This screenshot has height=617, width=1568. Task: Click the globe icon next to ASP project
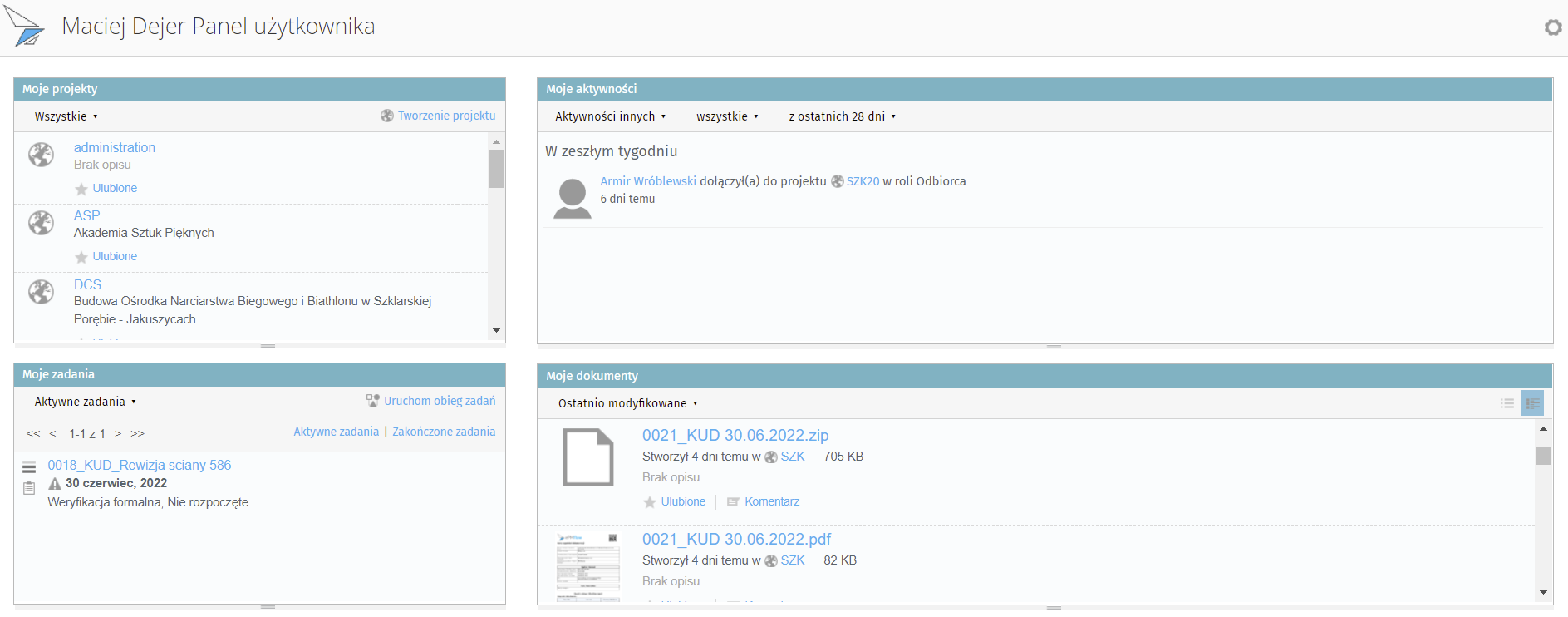41,223
